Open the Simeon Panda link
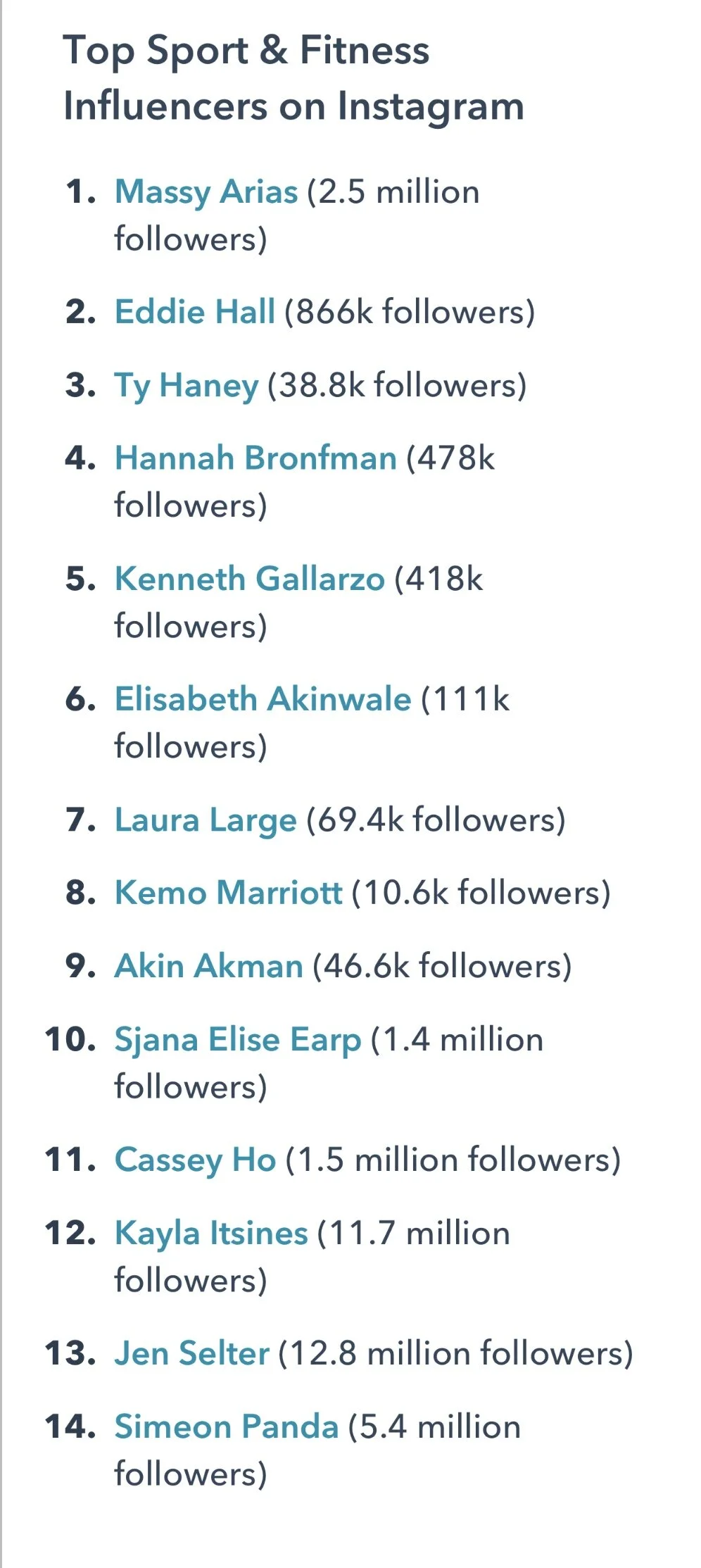 [227, 1427]
